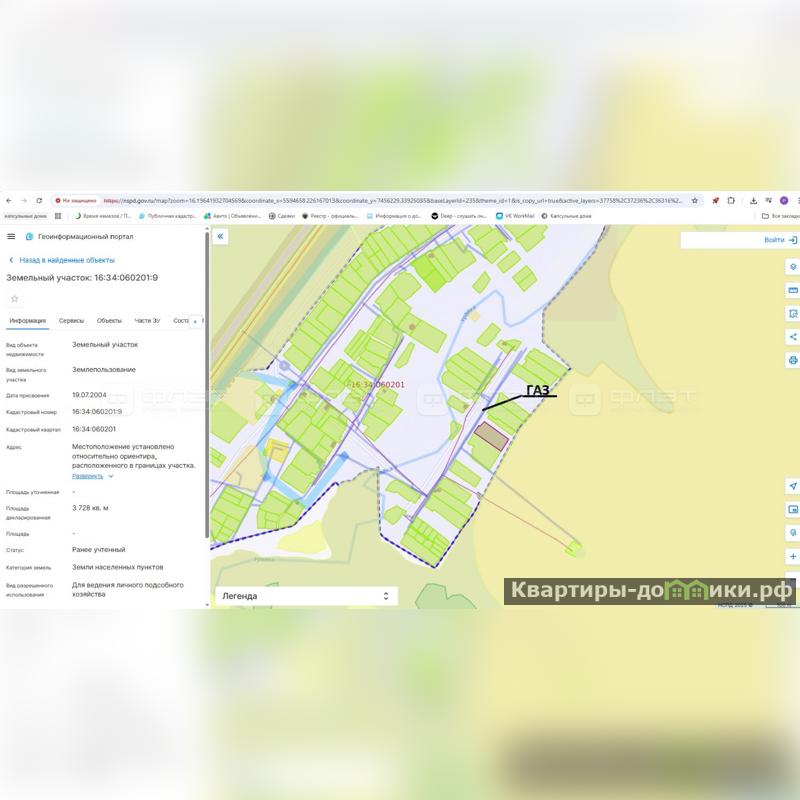Click the left panel vertical scrollbar
This screenshot has height=800, width=800.
coord(207,400)
